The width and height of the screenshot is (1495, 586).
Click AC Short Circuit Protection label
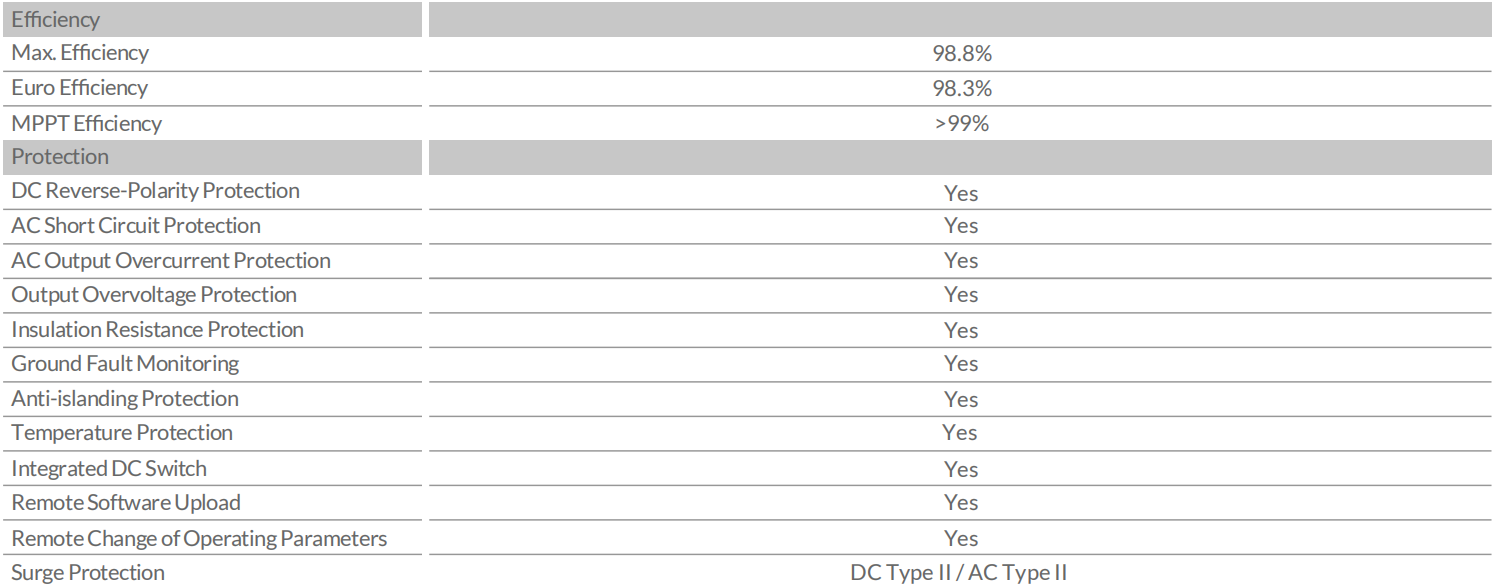[136, 225]
